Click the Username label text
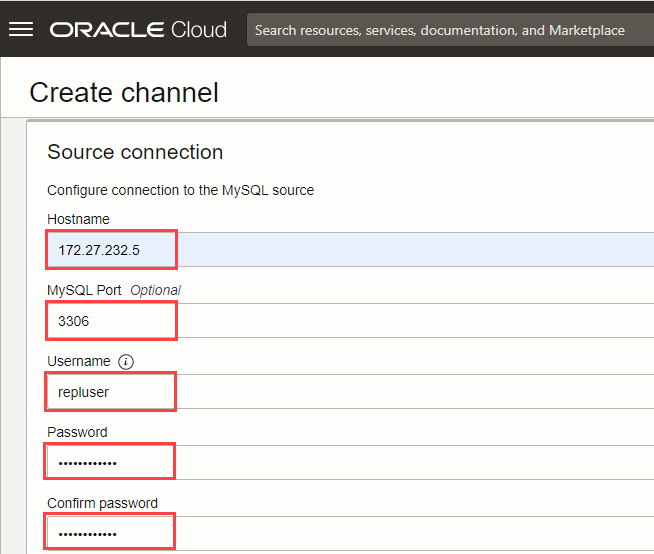654x554 pixels. tap(79, 361)
